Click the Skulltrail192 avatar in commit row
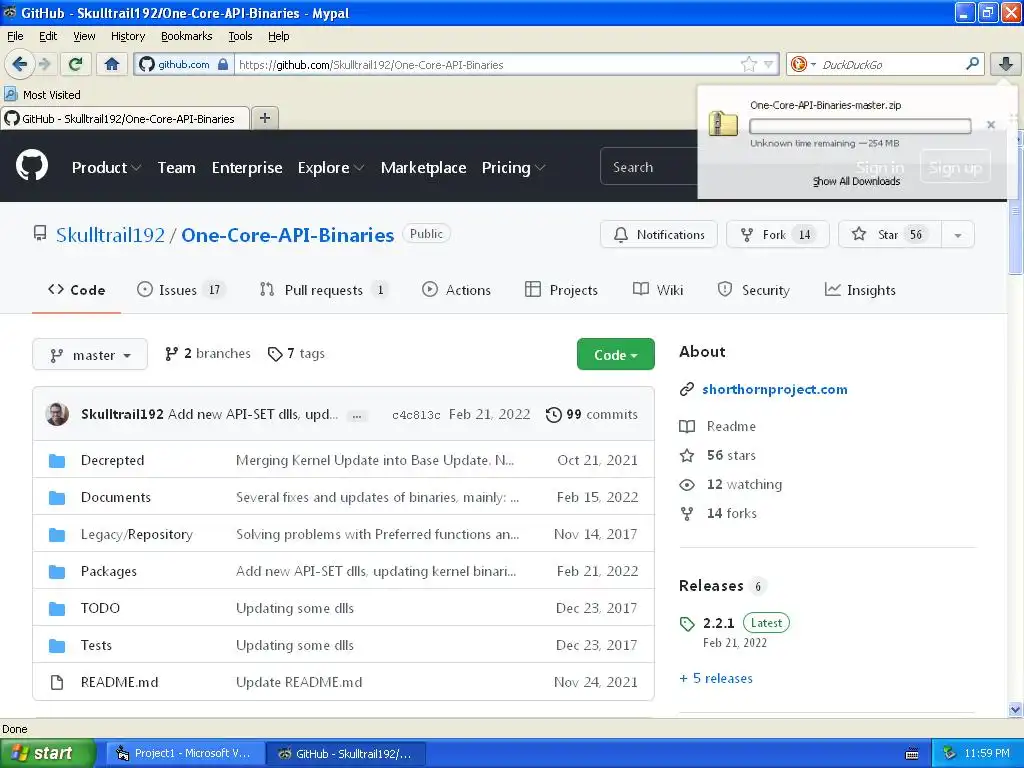The height and width of the screenshot is (768, 1024). pyautogui.click(x=57, y=414)
